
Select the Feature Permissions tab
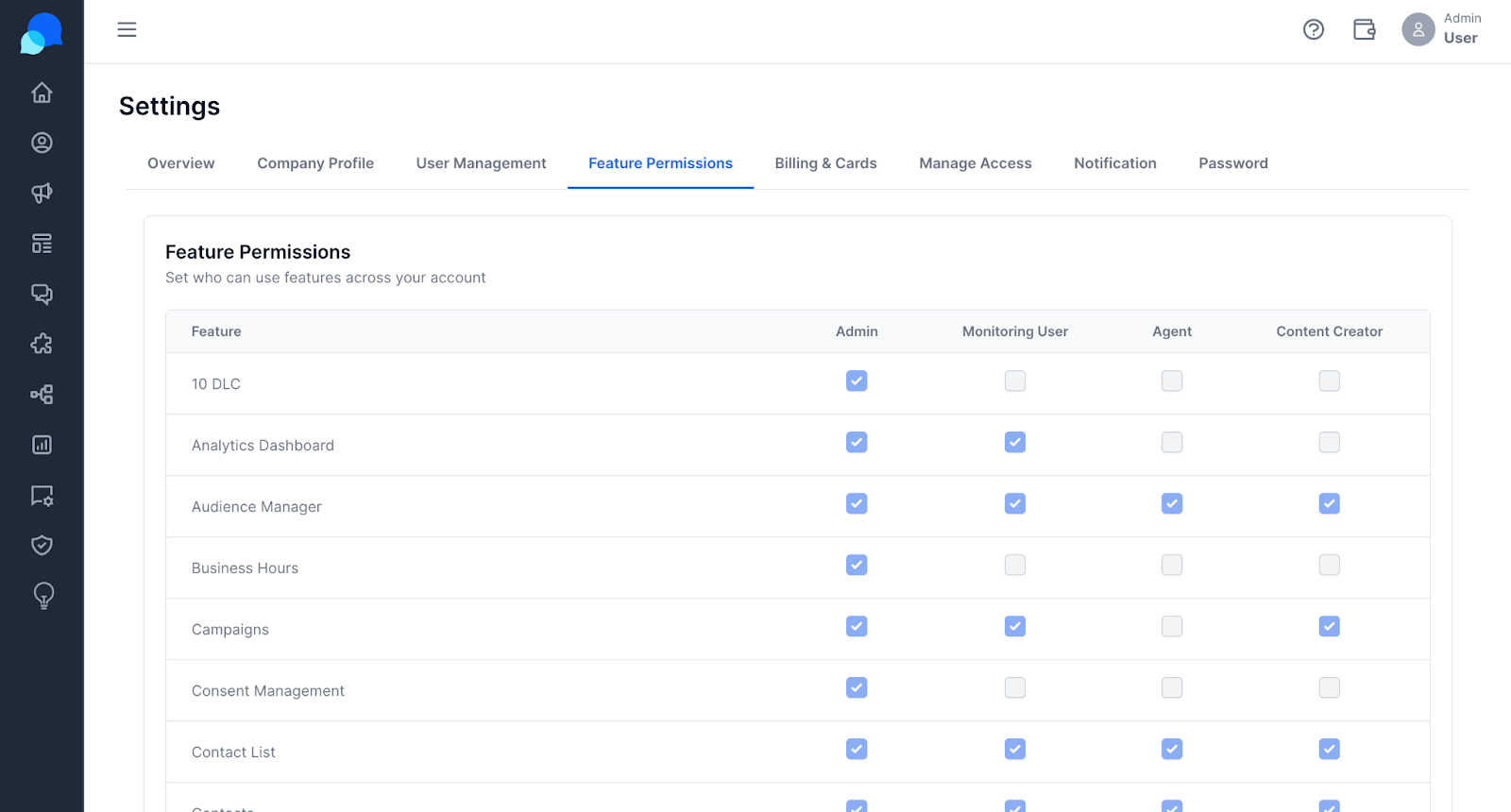coord(661,163)
